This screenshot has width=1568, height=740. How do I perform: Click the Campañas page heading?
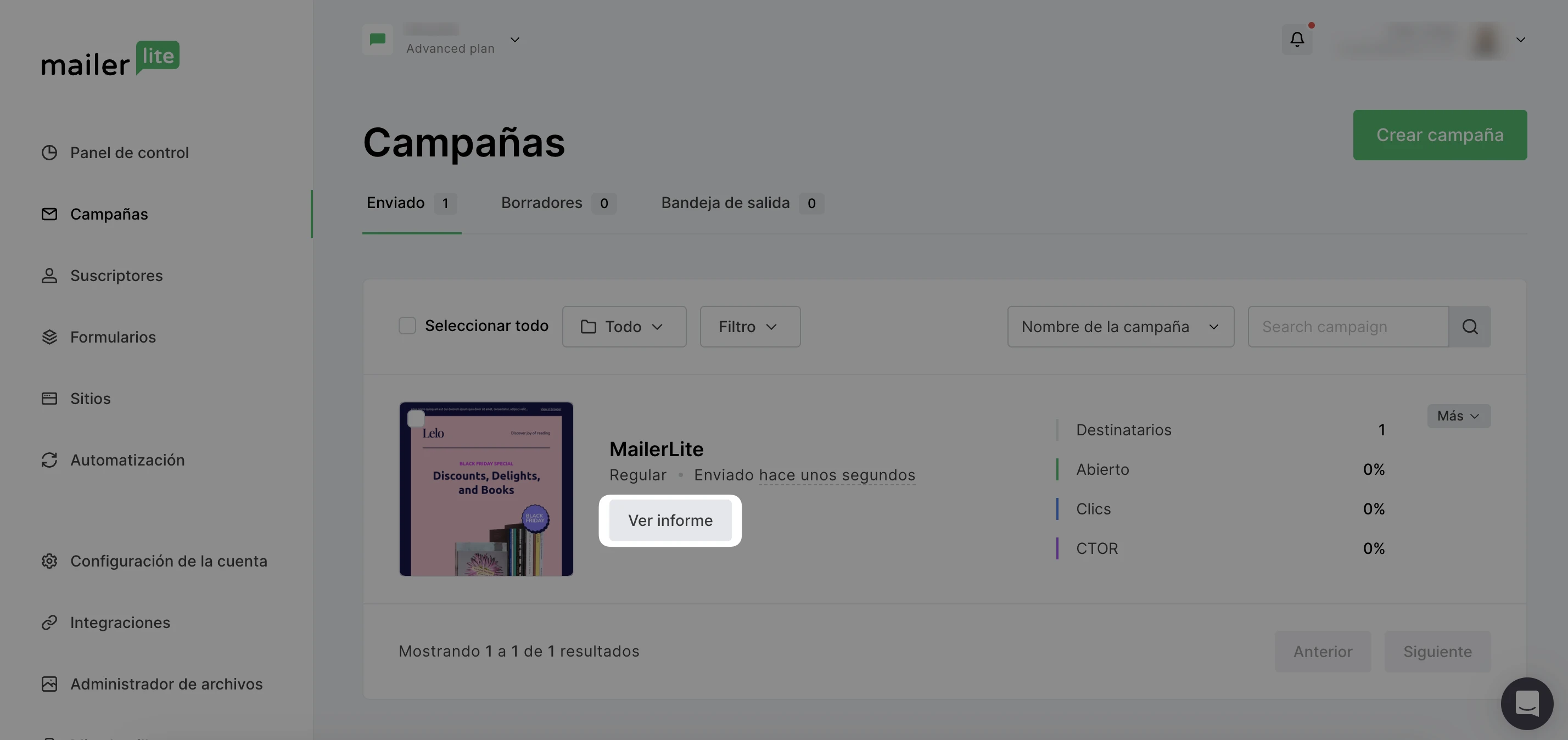click(x=464, y=142)
